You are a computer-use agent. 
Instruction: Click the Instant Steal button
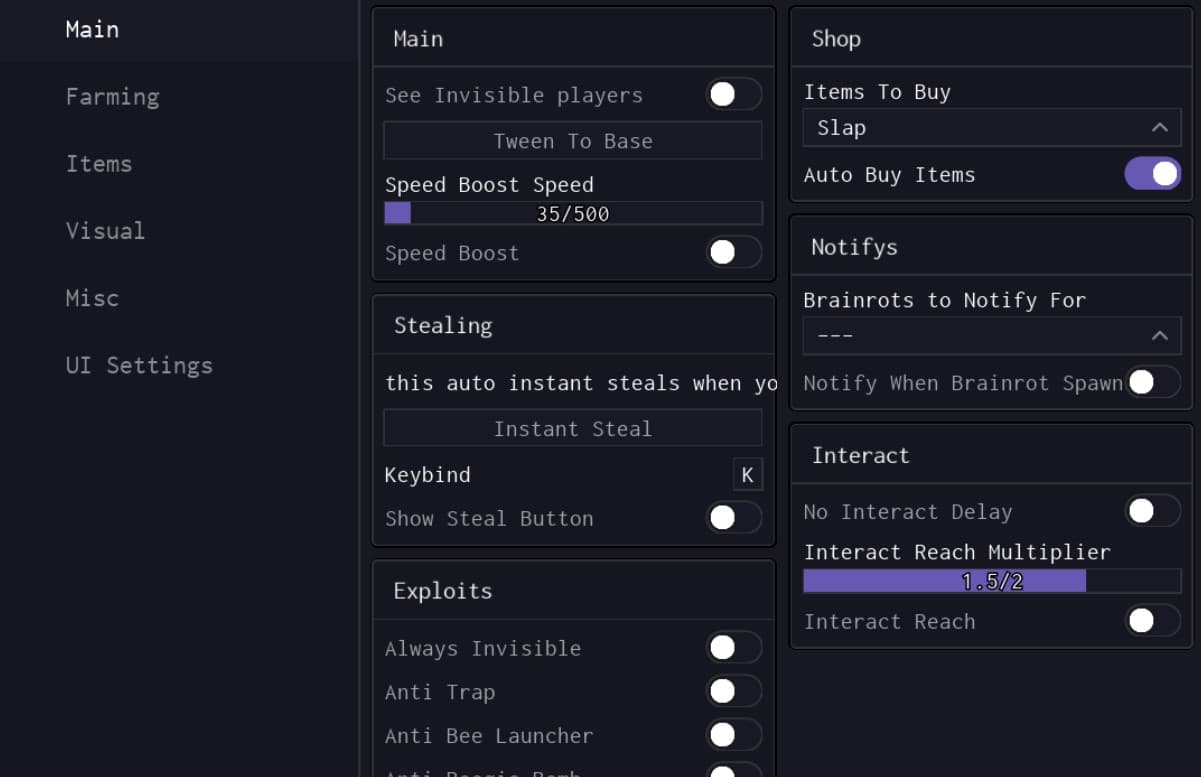[x=572, y=429]
